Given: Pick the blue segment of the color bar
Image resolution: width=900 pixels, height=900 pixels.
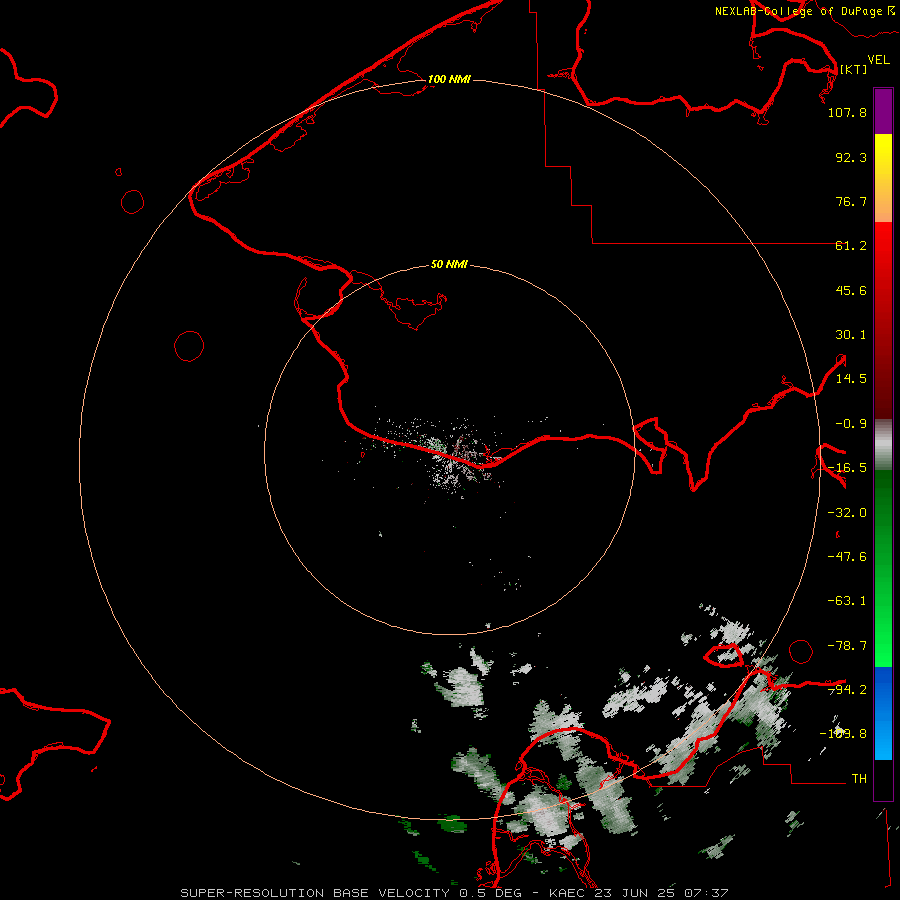Looking at the screenshot, I should point(883,713).
